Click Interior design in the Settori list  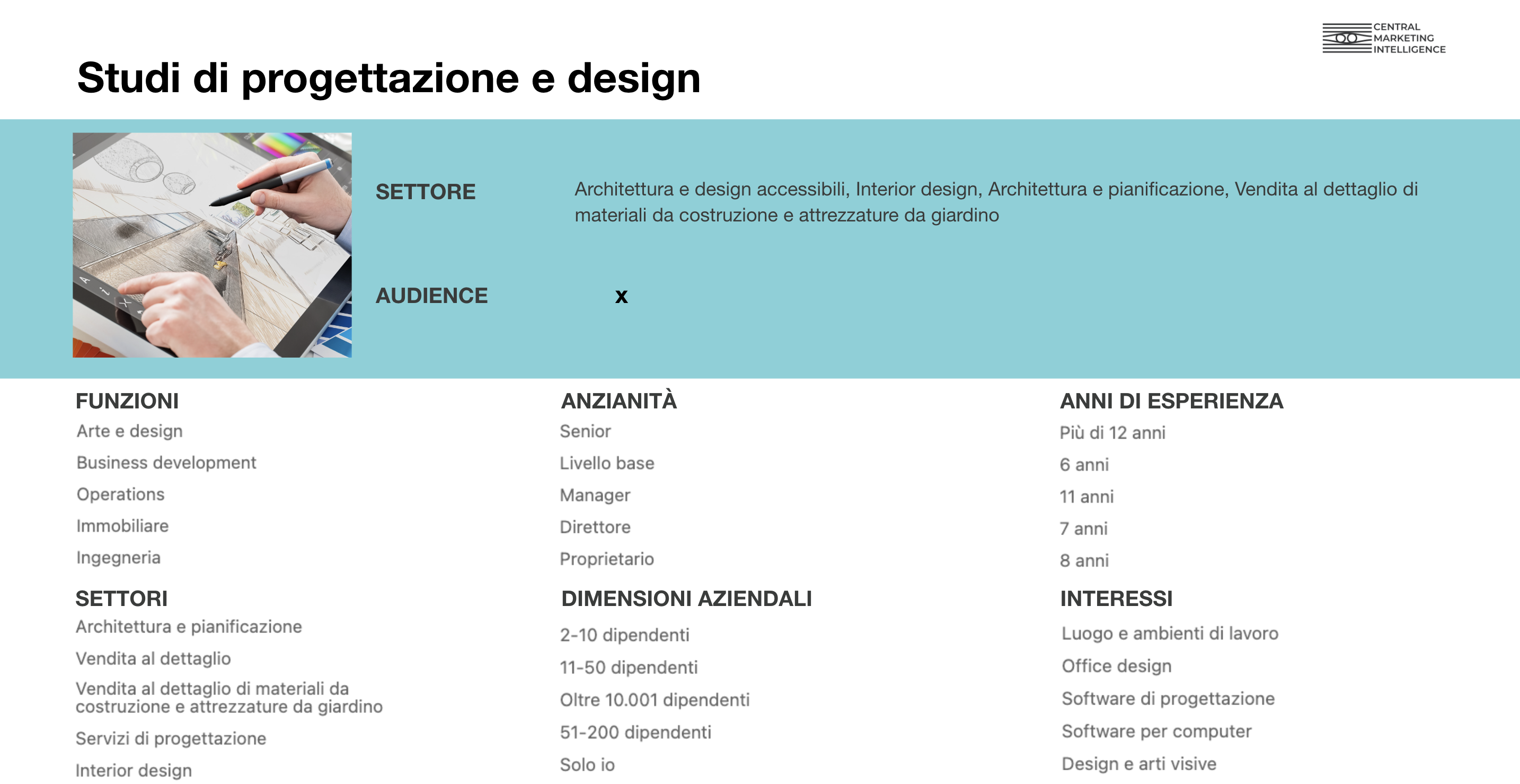tap(134, 770)
